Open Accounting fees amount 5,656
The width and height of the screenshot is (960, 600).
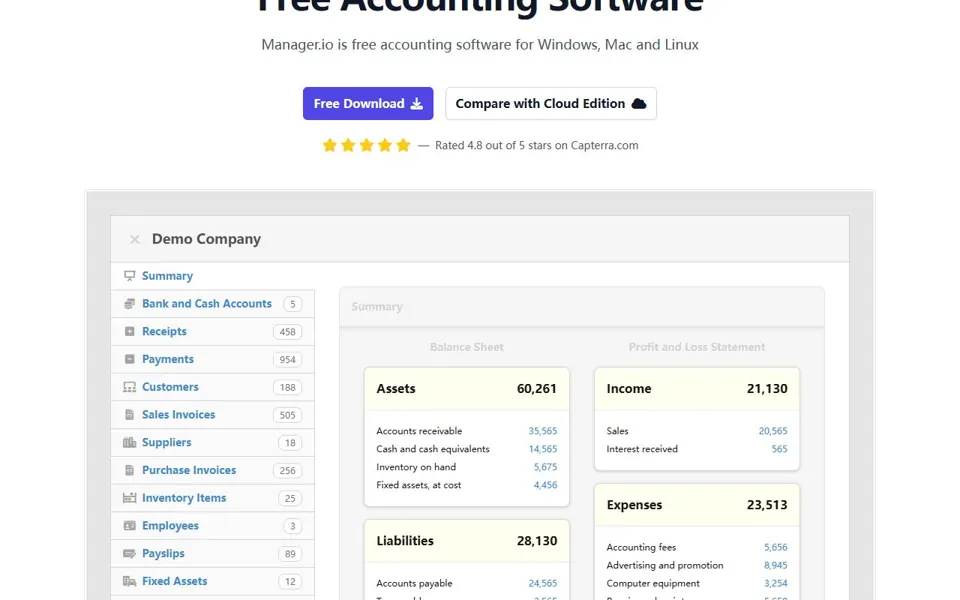776,547
